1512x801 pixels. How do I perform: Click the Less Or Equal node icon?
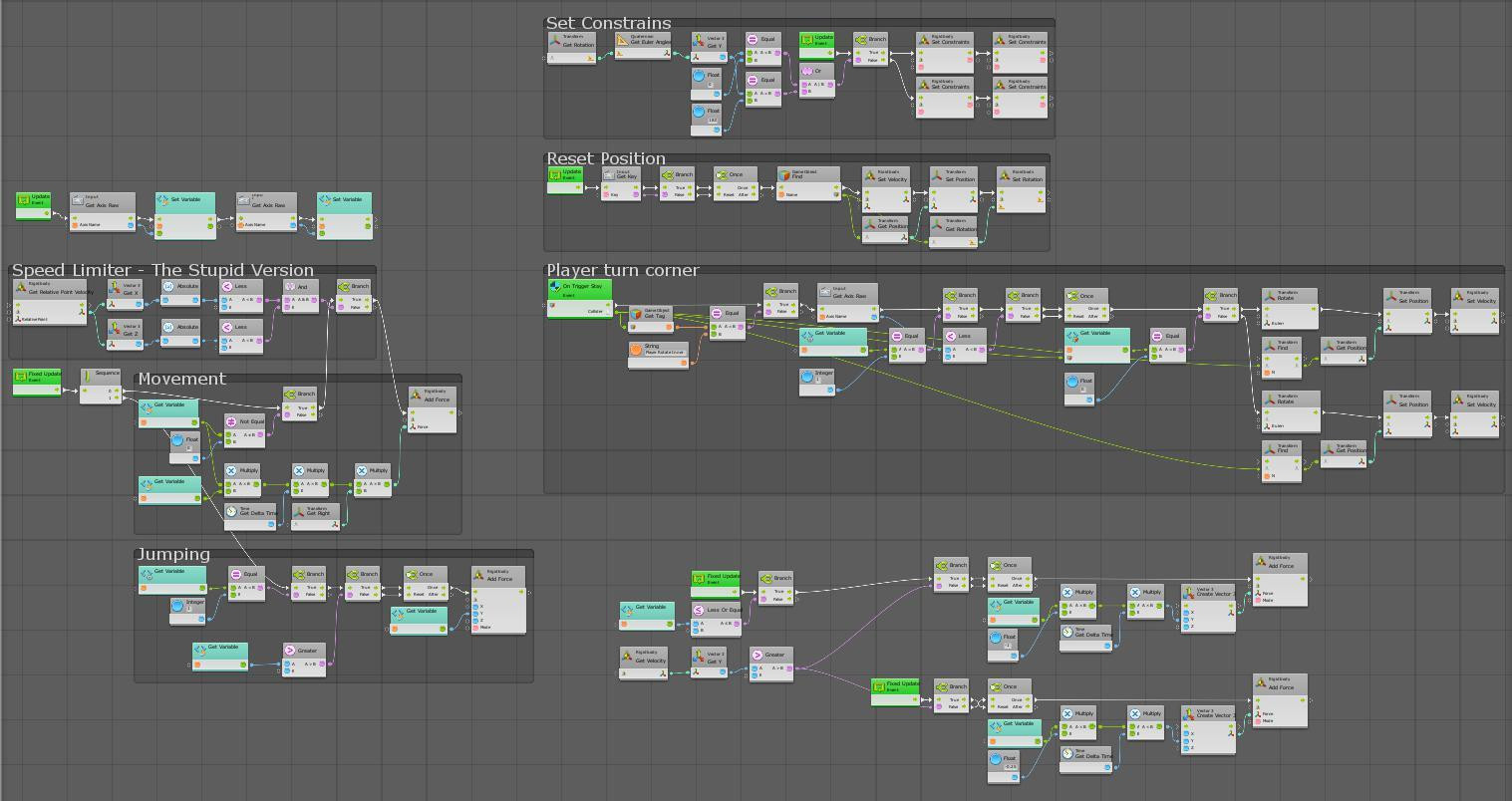(699, 611)
